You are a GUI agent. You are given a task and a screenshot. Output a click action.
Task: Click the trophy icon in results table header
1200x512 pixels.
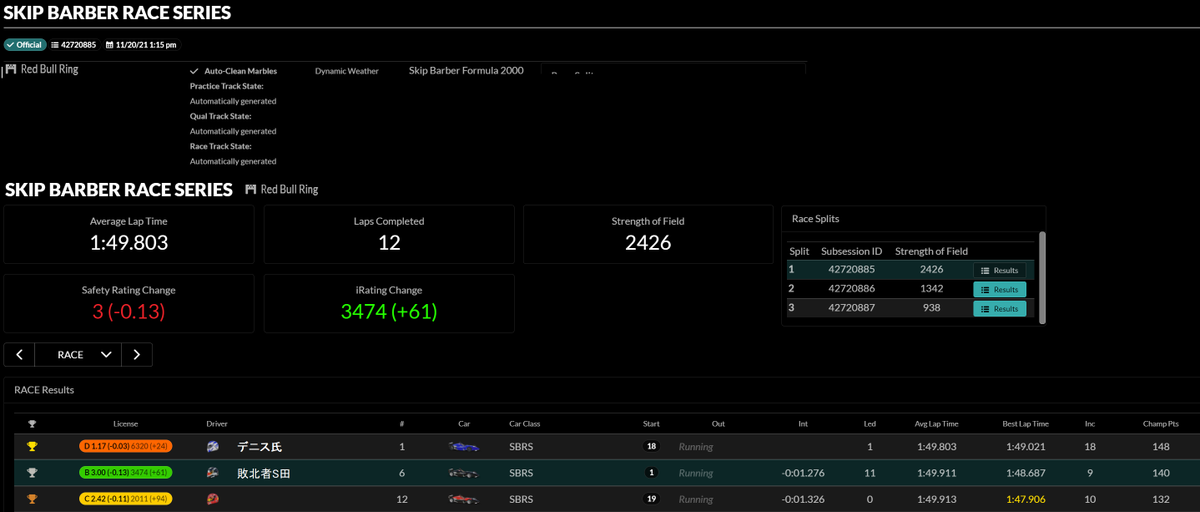(32, 424)
